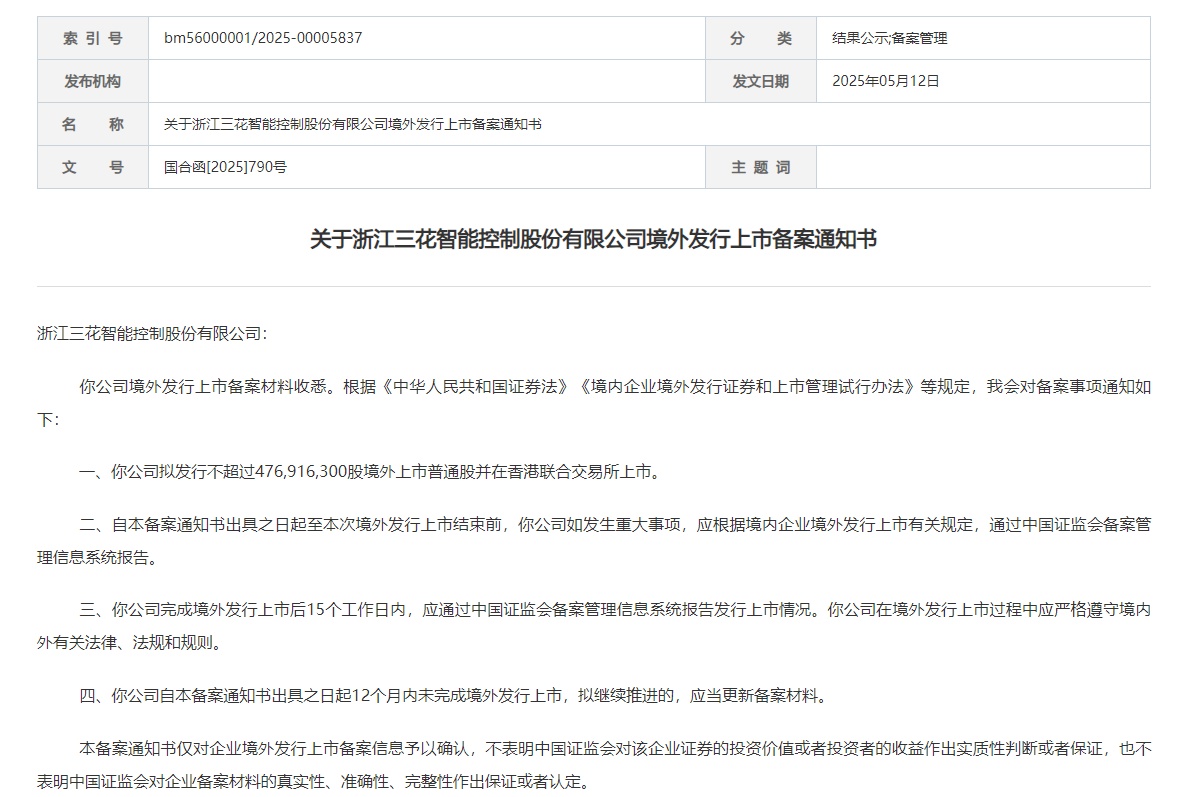Click the empty 主题词 value cell

click(983, 167)
